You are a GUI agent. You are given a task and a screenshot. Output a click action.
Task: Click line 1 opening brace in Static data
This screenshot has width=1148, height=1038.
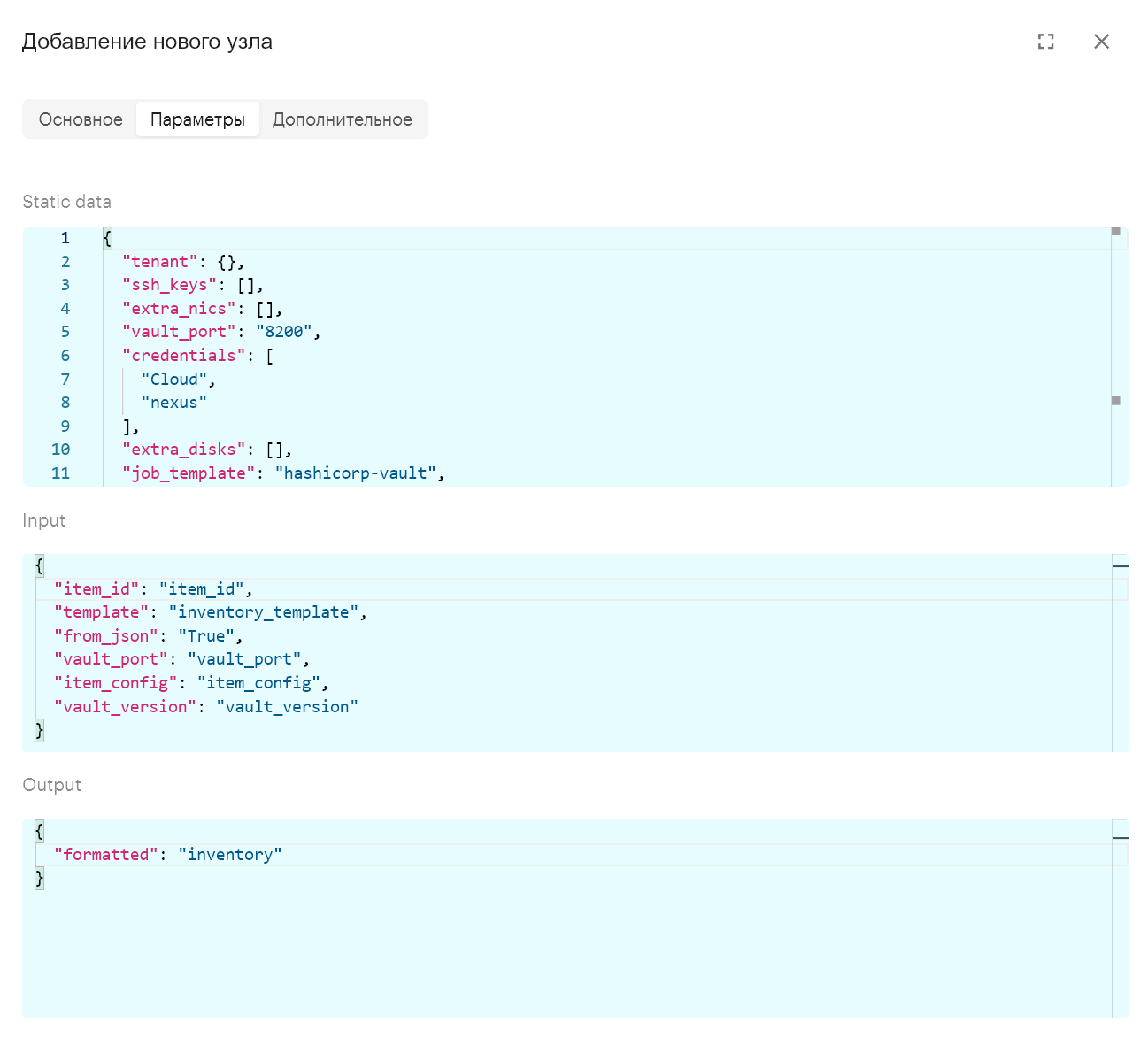click(x=107, y=238)
